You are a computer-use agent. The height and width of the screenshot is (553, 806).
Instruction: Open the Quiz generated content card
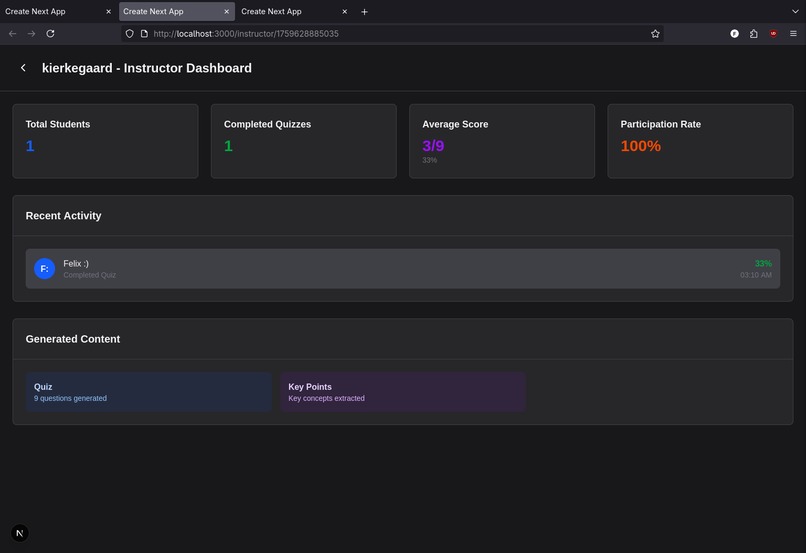149,392
